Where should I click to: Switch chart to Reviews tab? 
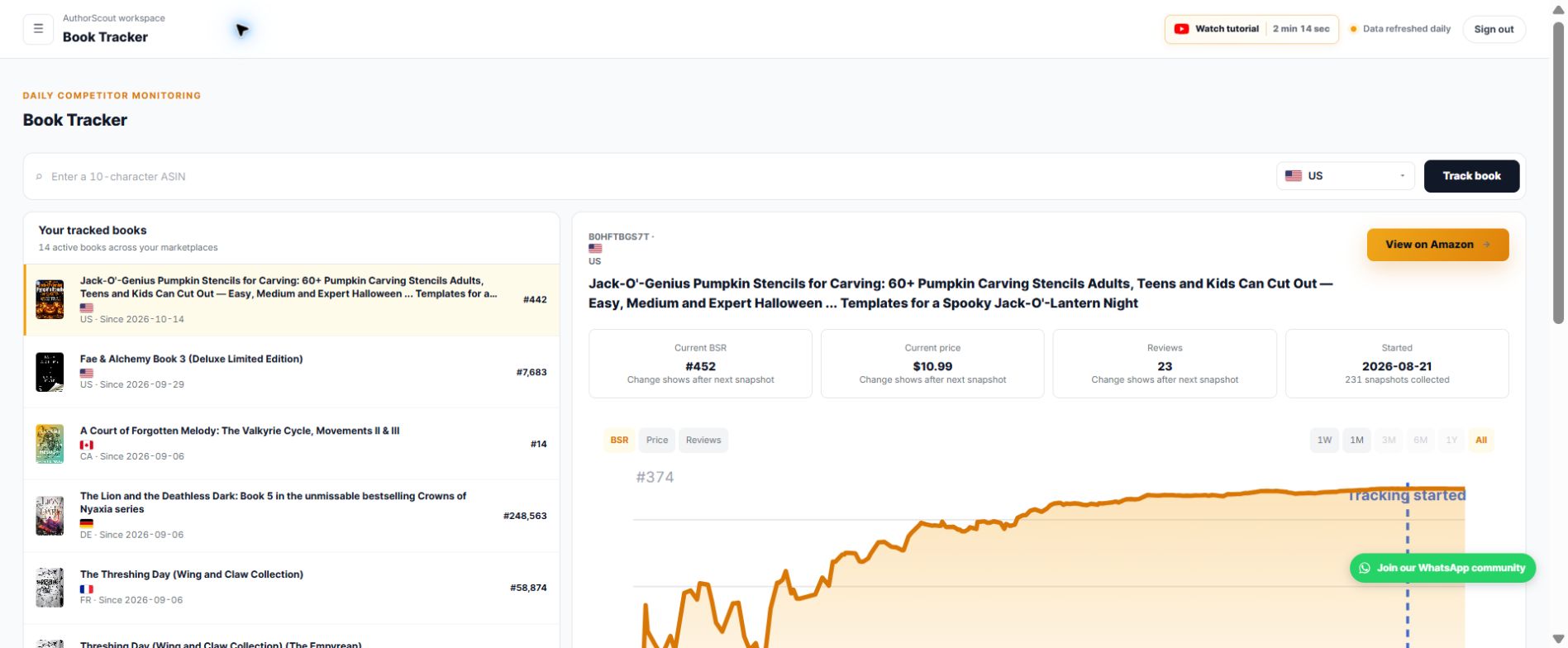pyautogui.click(x=703, y=441)
